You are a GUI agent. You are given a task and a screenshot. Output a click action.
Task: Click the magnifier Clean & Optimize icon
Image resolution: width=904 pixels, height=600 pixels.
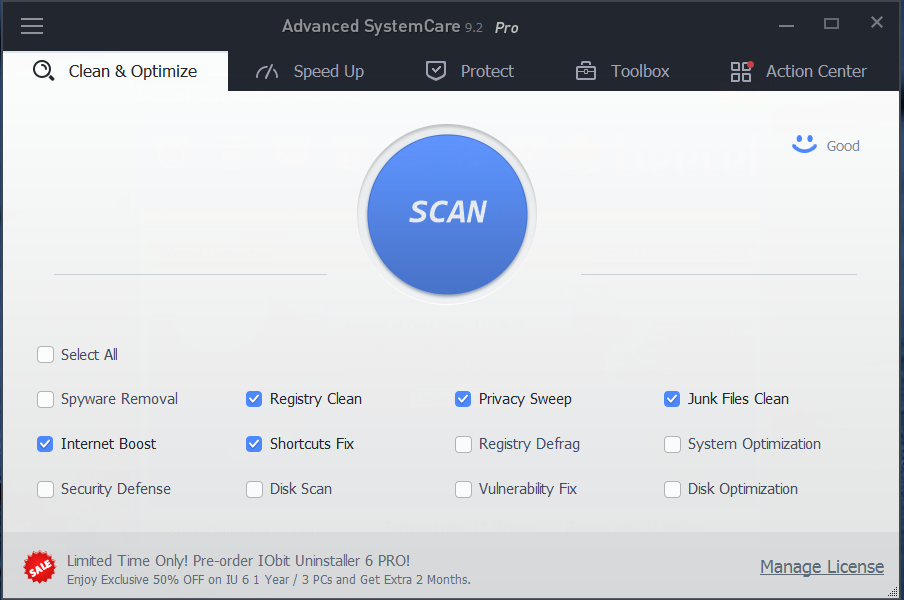[43, 71]
